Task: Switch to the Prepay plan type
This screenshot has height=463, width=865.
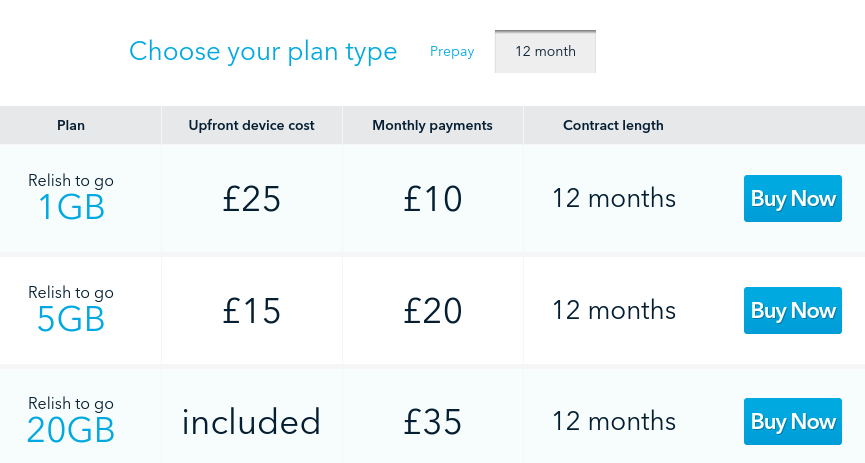Action: [452, 51]
